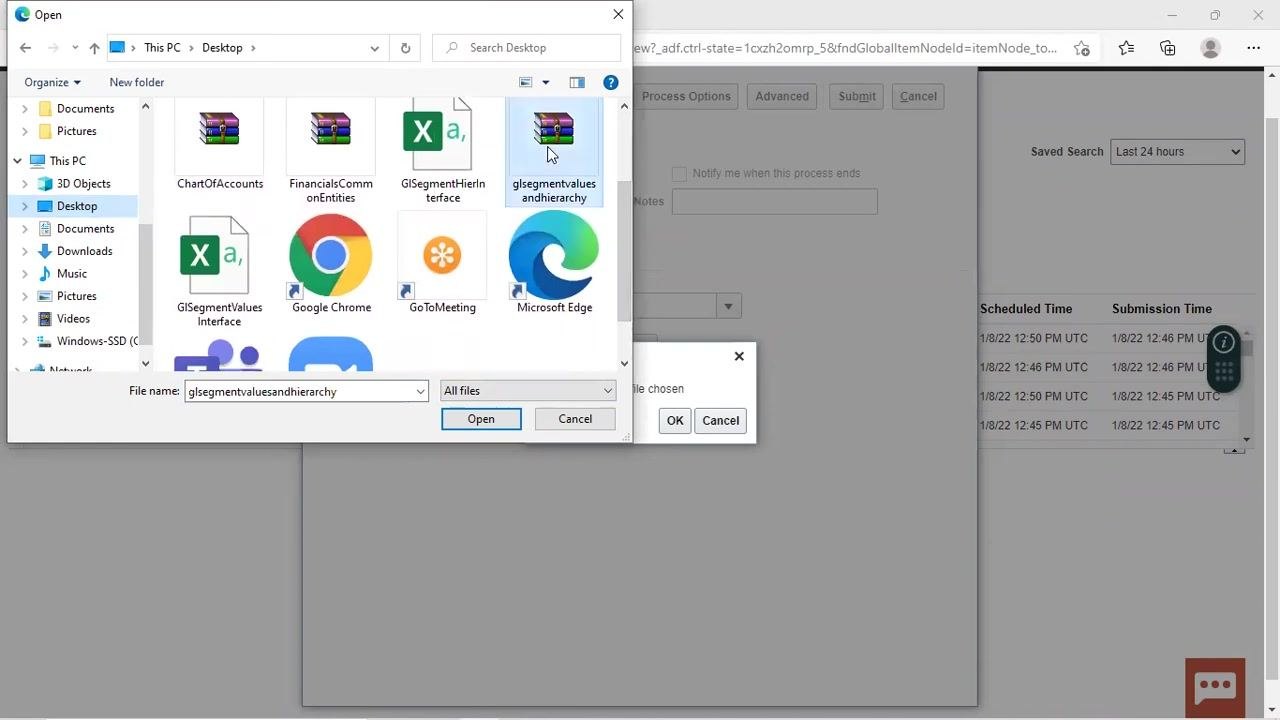1280x720 pixels.
Task: Select the GlSegmentHierInterface Excel file
Action: coord(443,152)
